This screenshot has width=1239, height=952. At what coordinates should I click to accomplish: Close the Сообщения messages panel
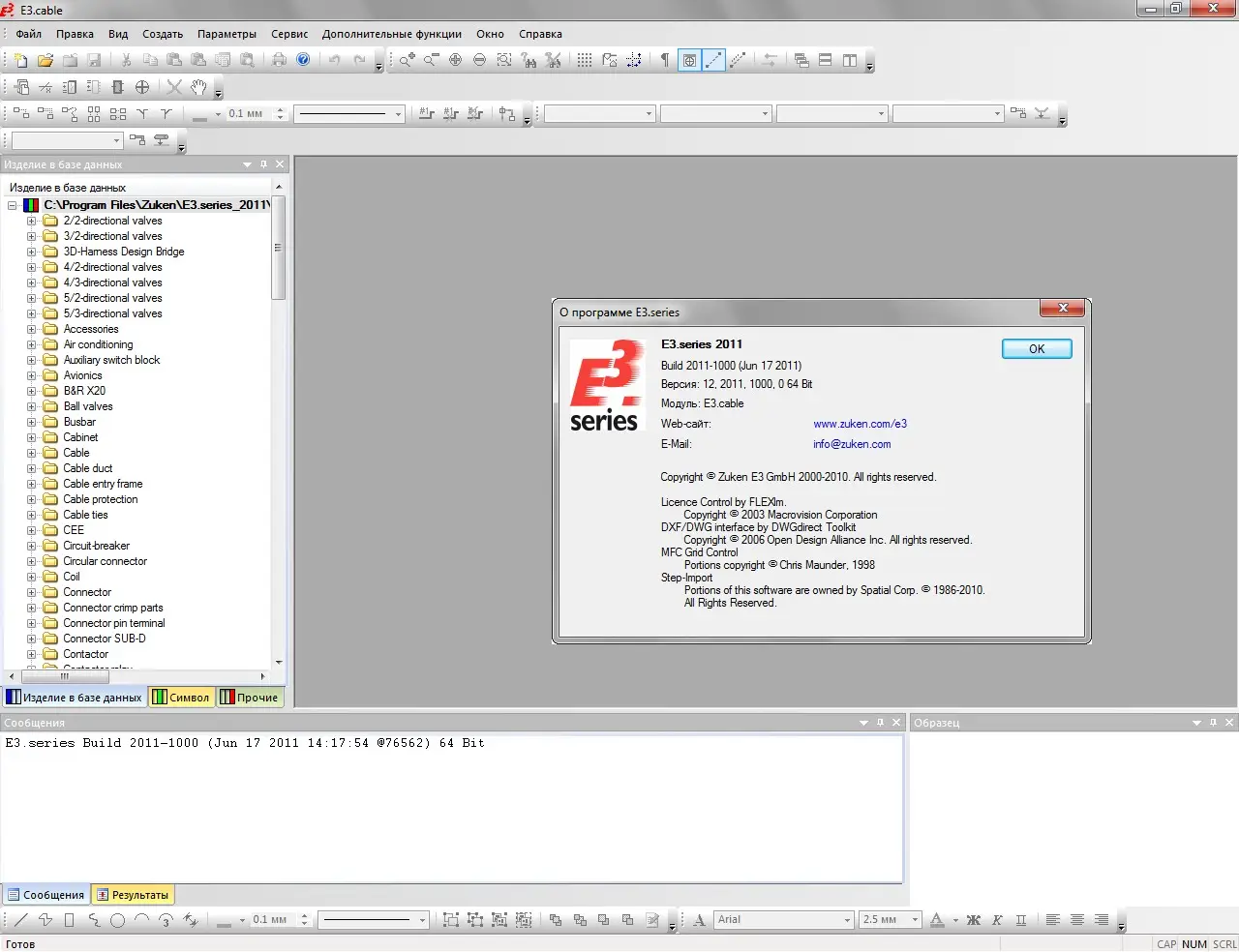pos(896,723)
